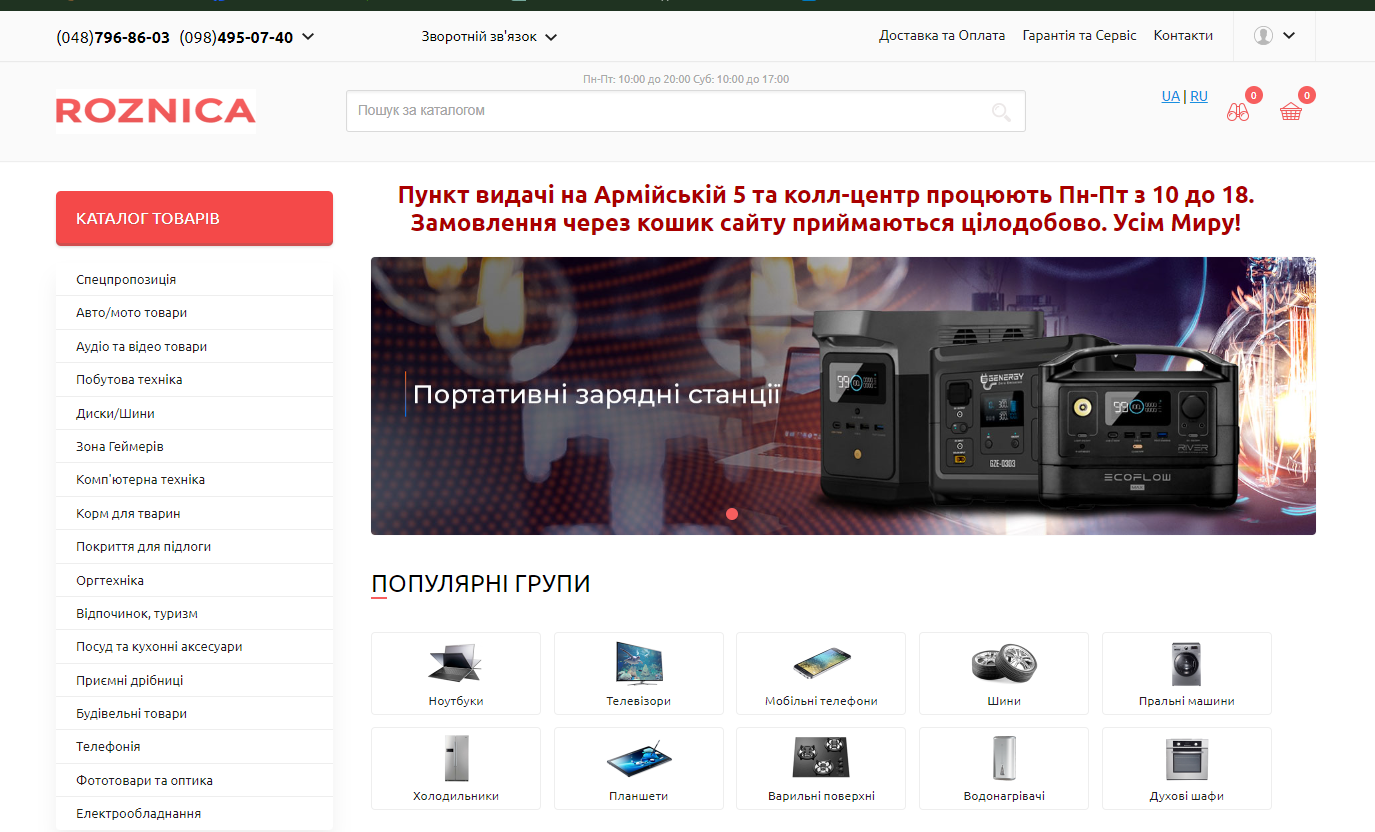Screen dimensions: 1375x832
Task: Open the Ноутбуки laptop category tile
Action: (456, 673)
